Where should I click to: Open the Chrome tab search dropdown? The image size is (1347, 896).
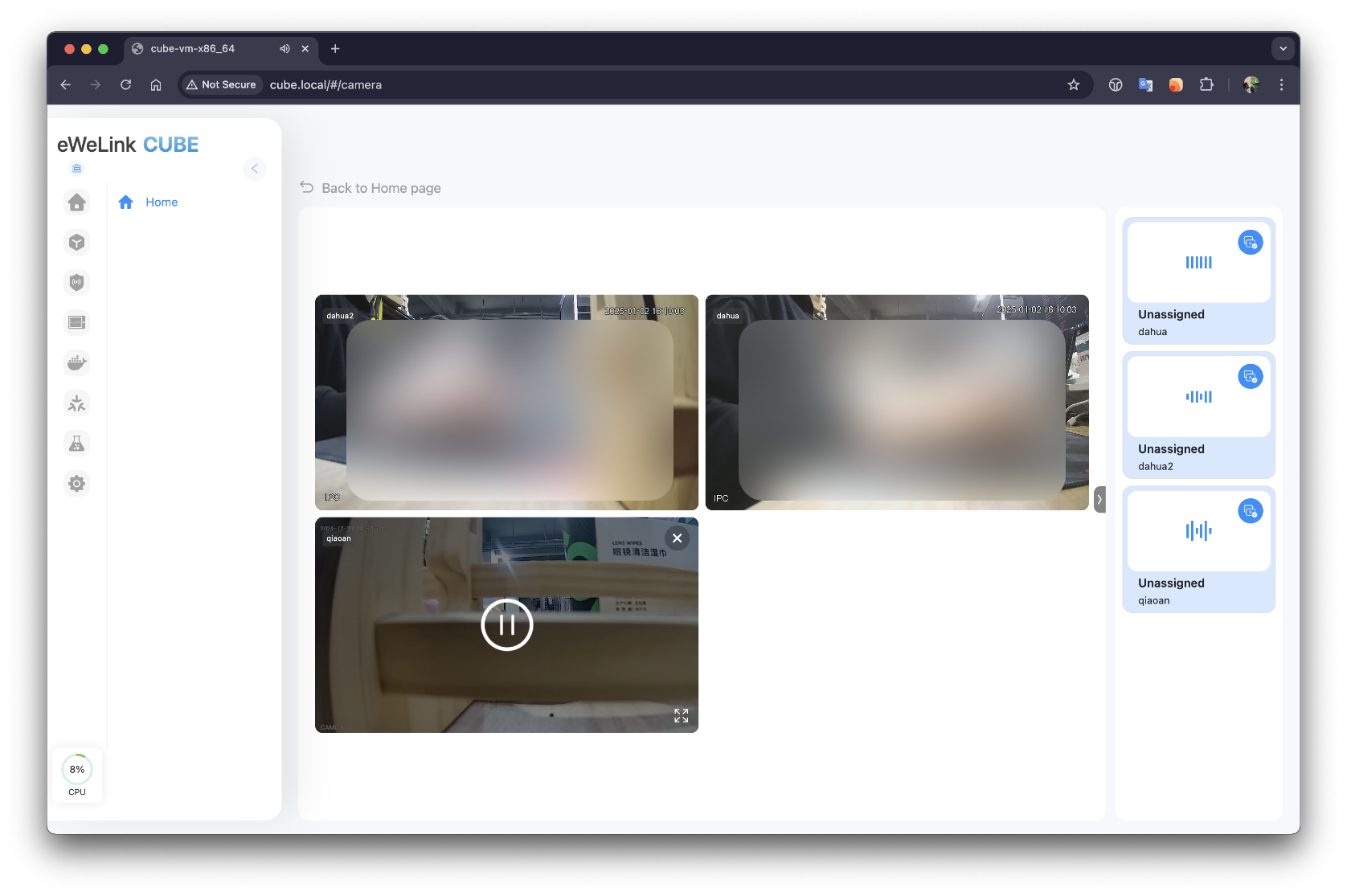1283,49
